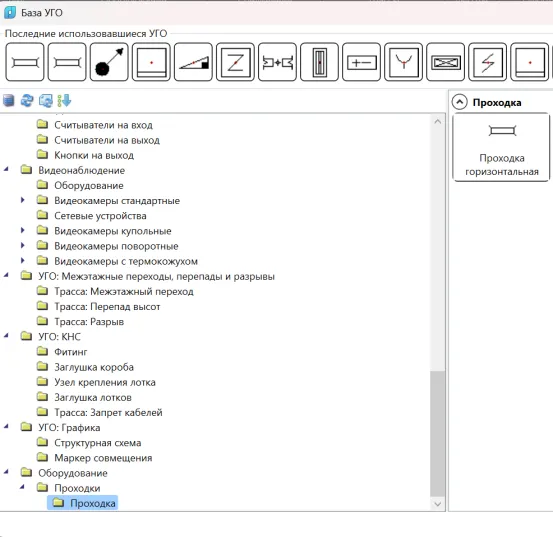Screen dimensions: 553x537
Task: Select the Y-shaped antenna symbol
Action: pos(403,62)
